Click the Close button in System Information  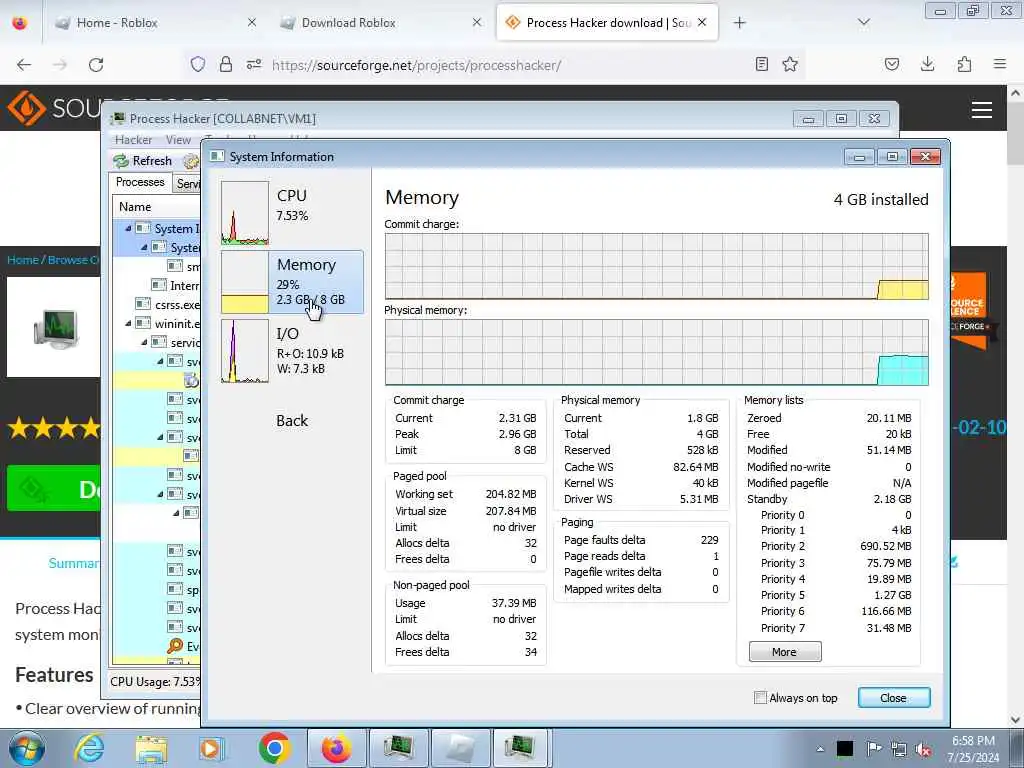(x=893, y=697)
